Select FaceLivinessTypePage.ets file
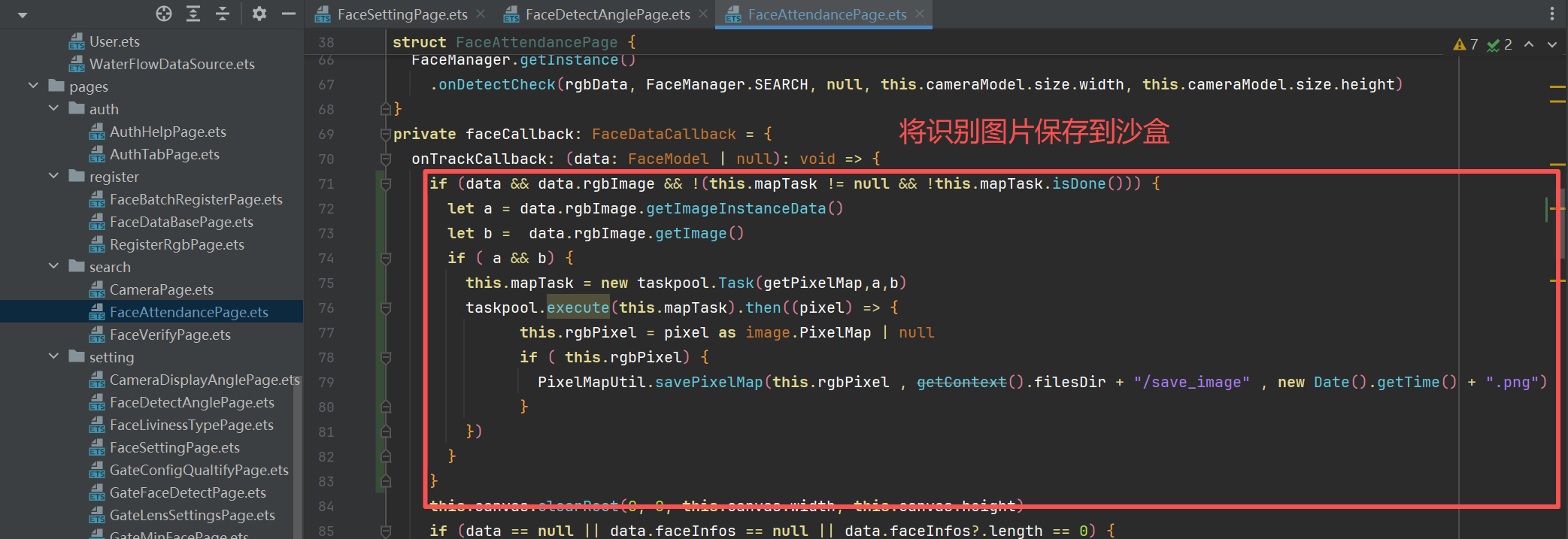 coord(192,425)
